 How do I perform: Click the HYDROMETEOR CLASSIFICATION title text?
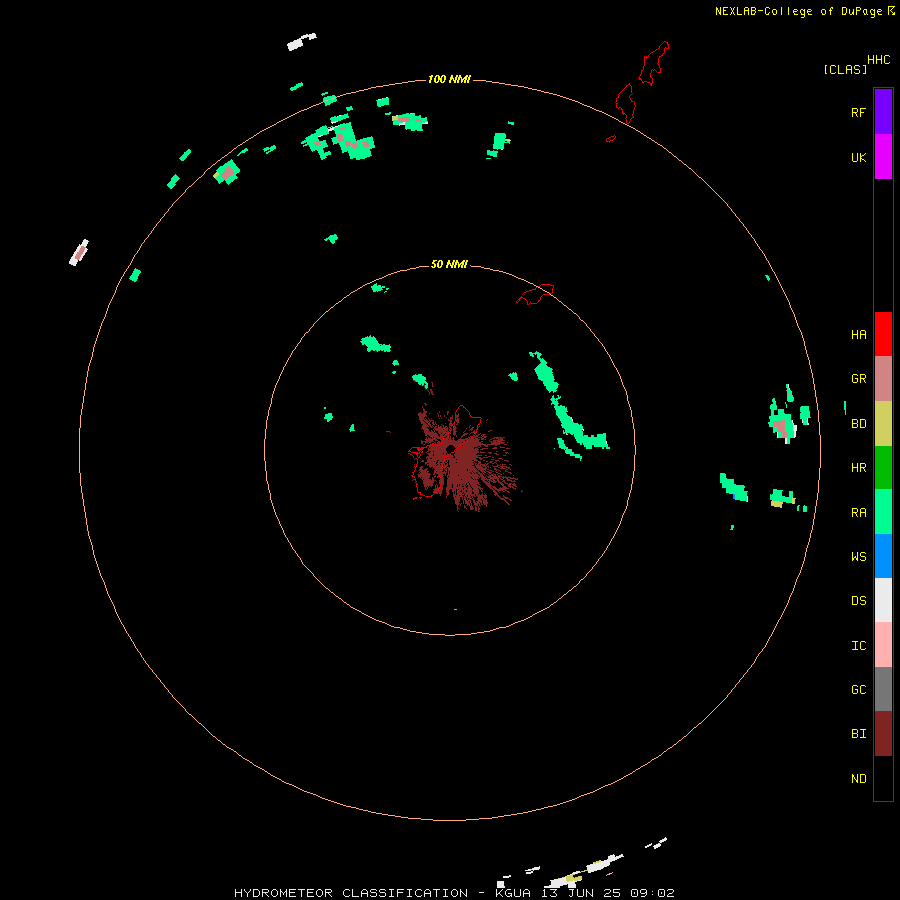point(351,893)
